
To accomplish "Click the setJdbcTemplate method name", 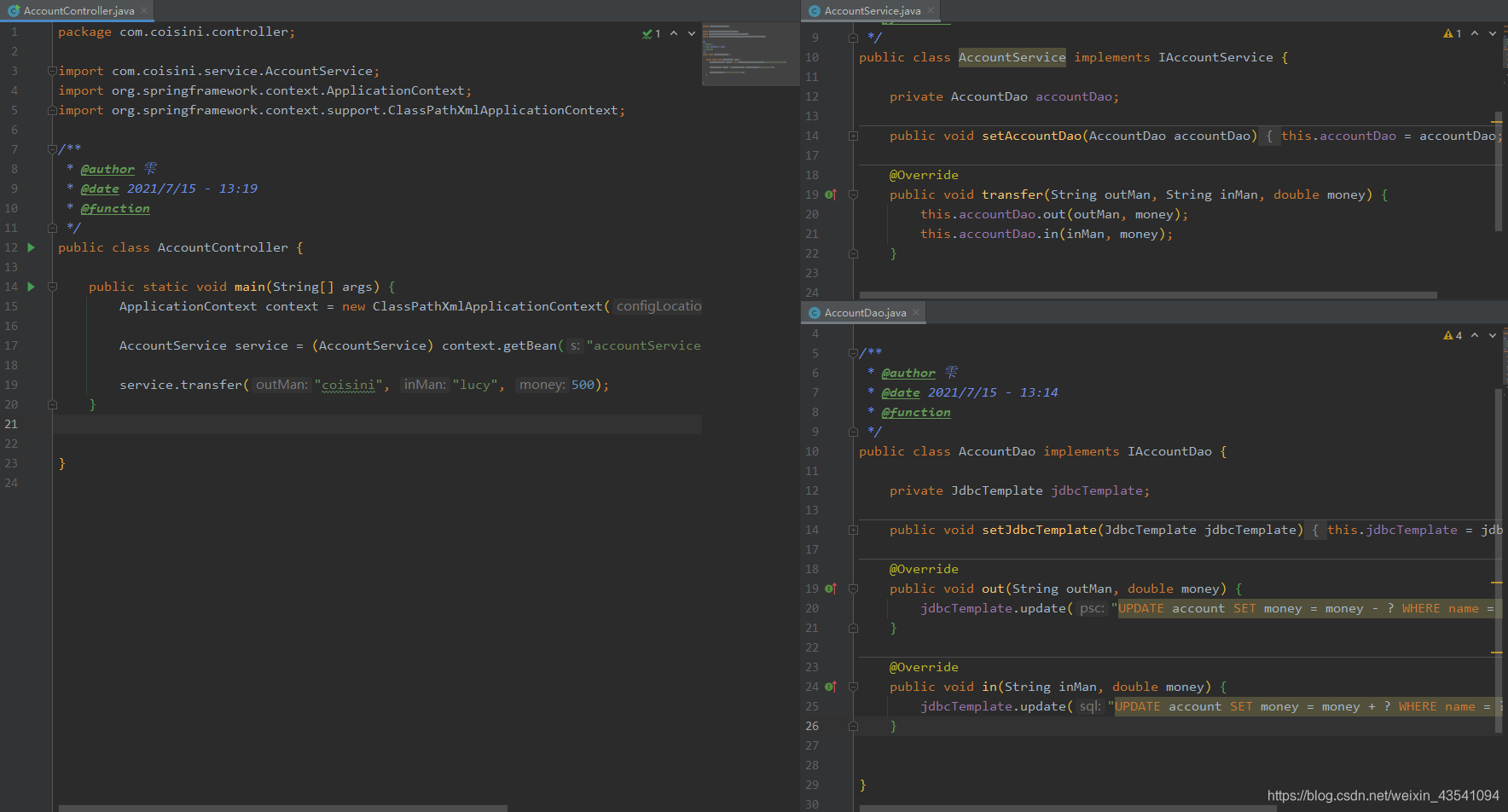I will 1040,530.
